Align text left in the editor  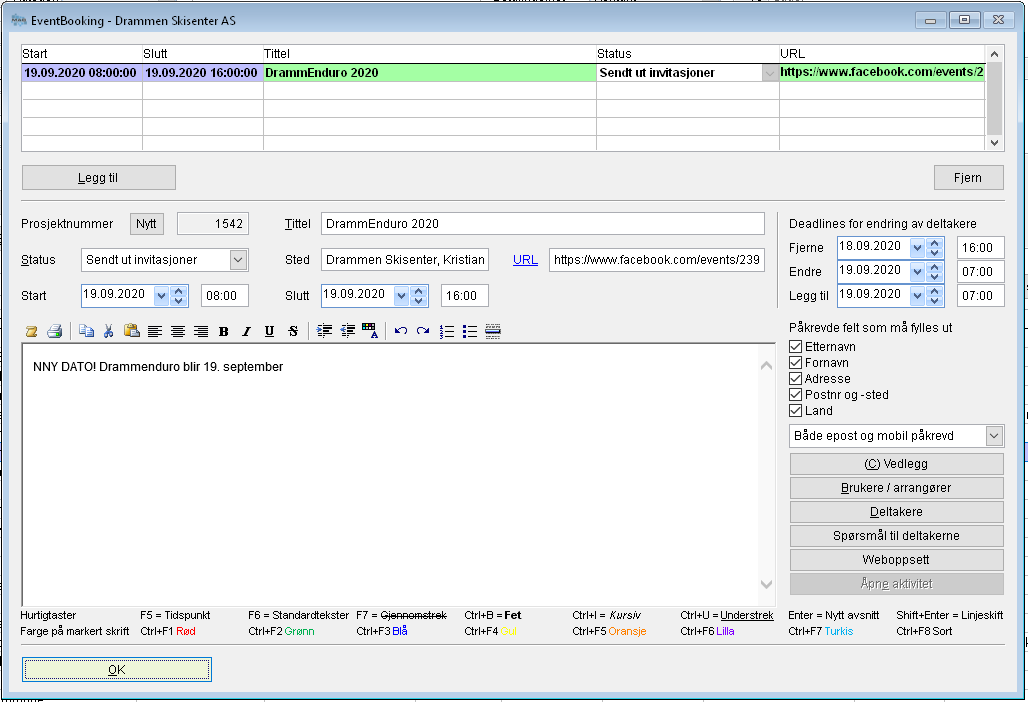[x=155, y=332]
